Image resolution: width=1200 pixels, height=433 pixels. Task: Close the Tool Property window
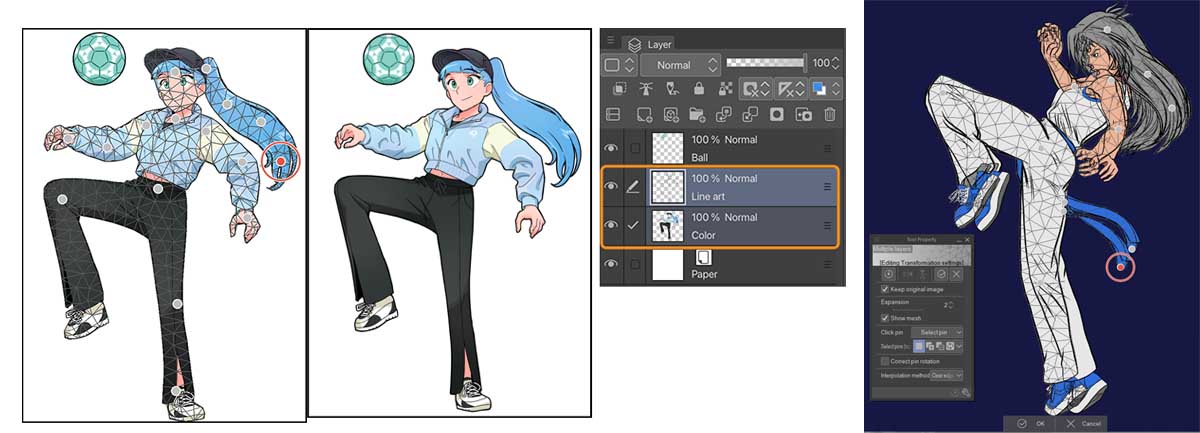967,239
